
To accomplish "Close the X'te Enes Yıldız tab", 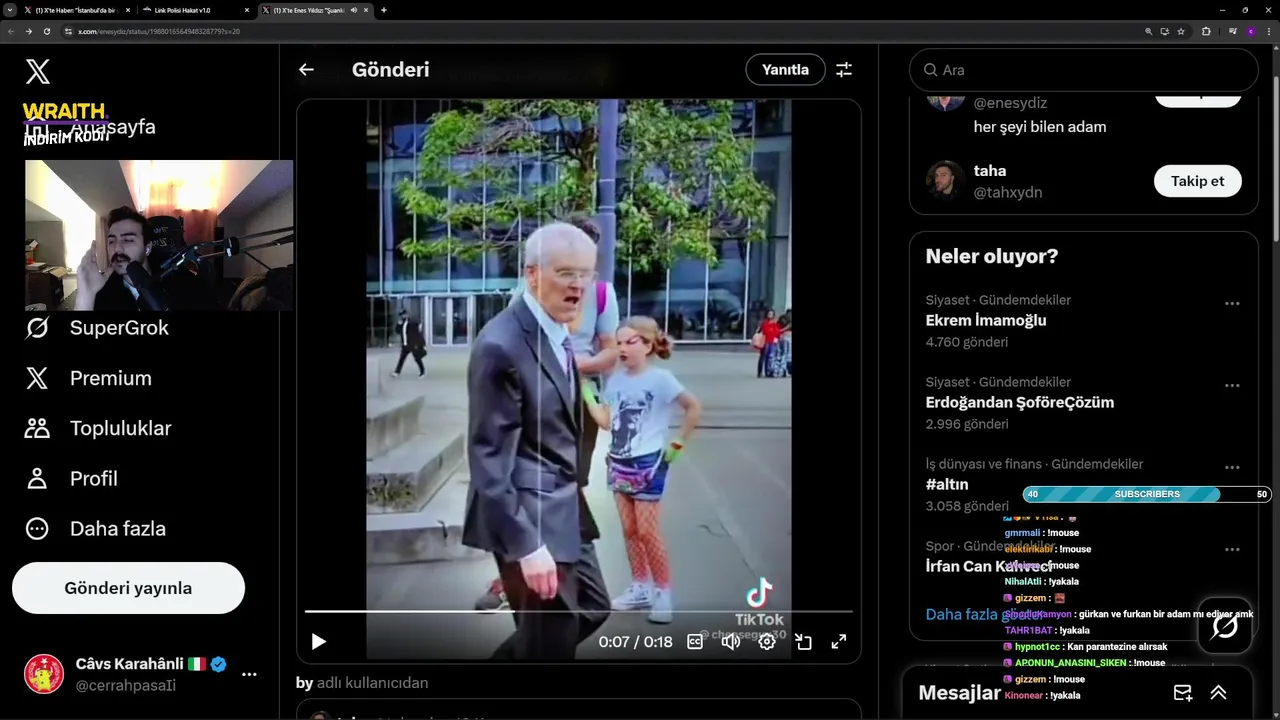I will coord(368,10).
